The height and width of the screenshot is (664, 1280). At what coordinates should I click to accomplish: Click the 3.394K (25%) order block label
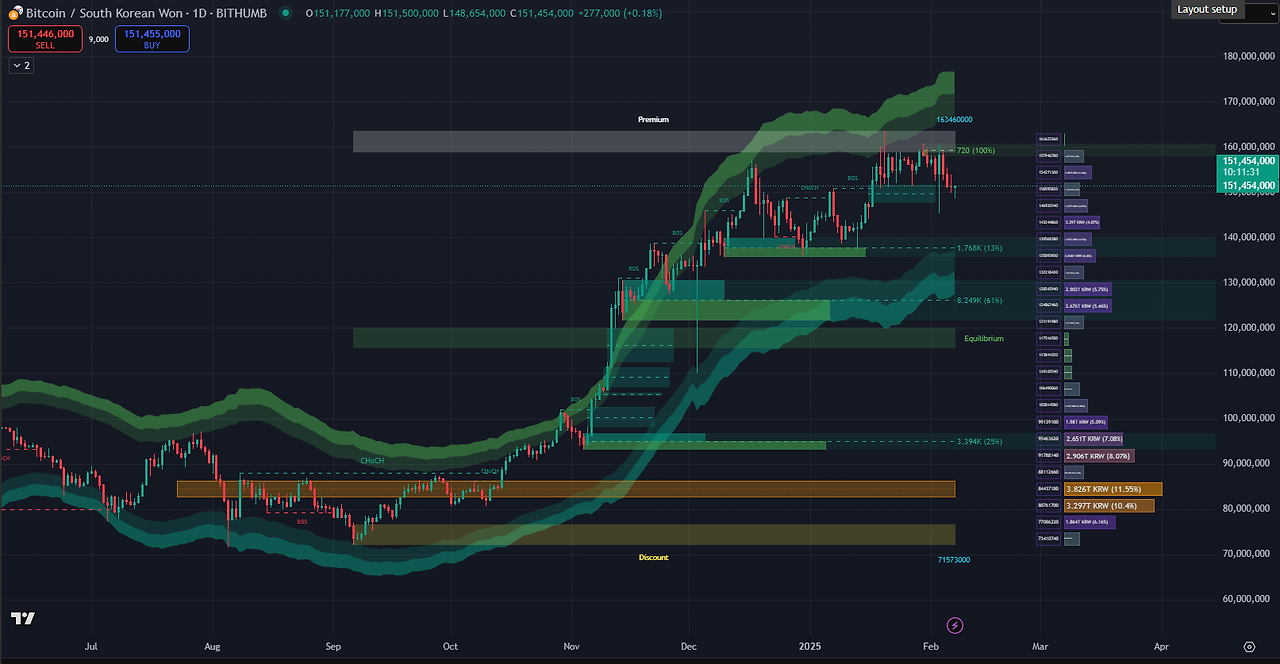(979, 442)
